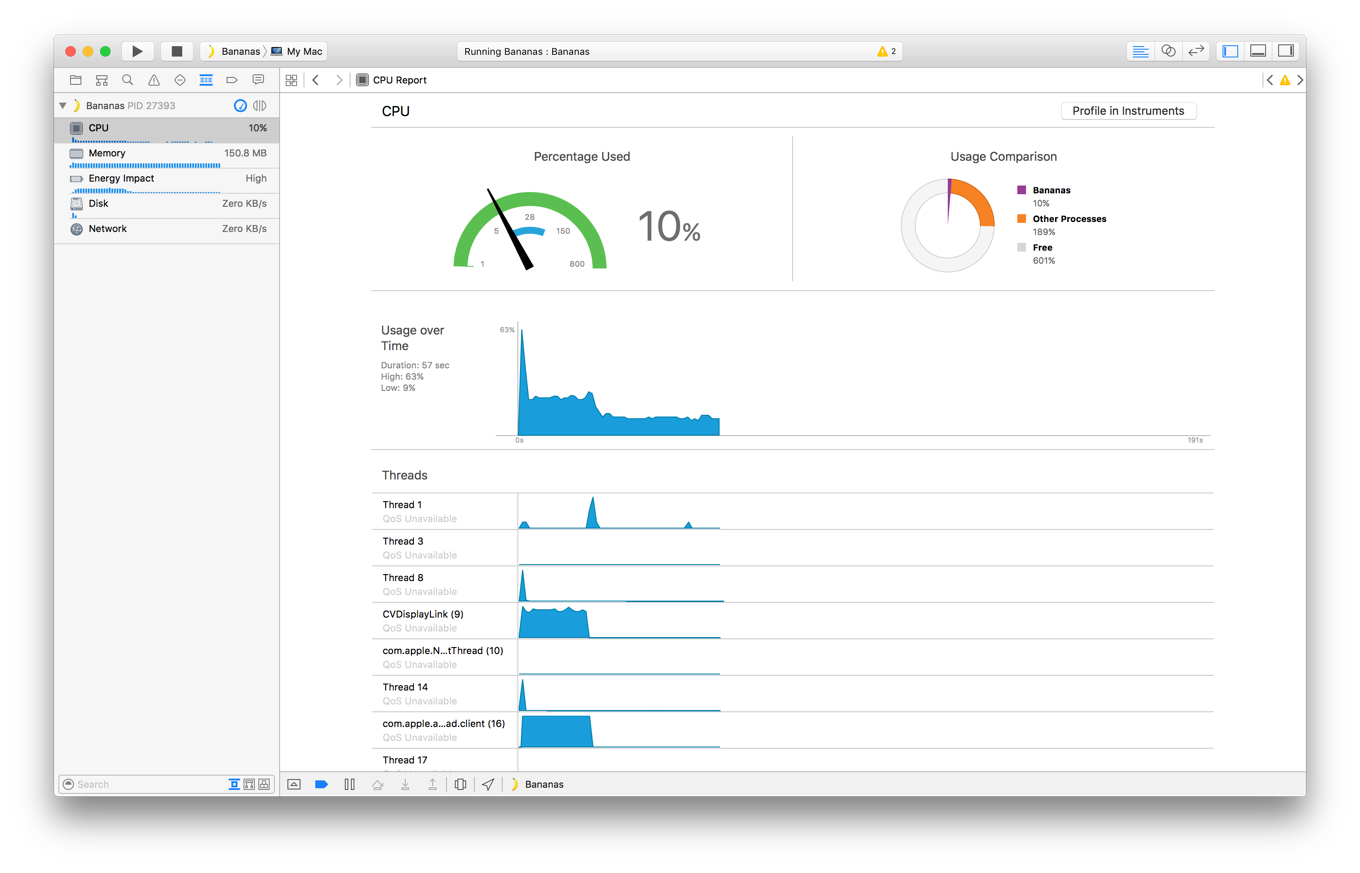Select the Find navigator magnifying glass
The height and width of the screenshot is (873, 1360).
[127, 80]
